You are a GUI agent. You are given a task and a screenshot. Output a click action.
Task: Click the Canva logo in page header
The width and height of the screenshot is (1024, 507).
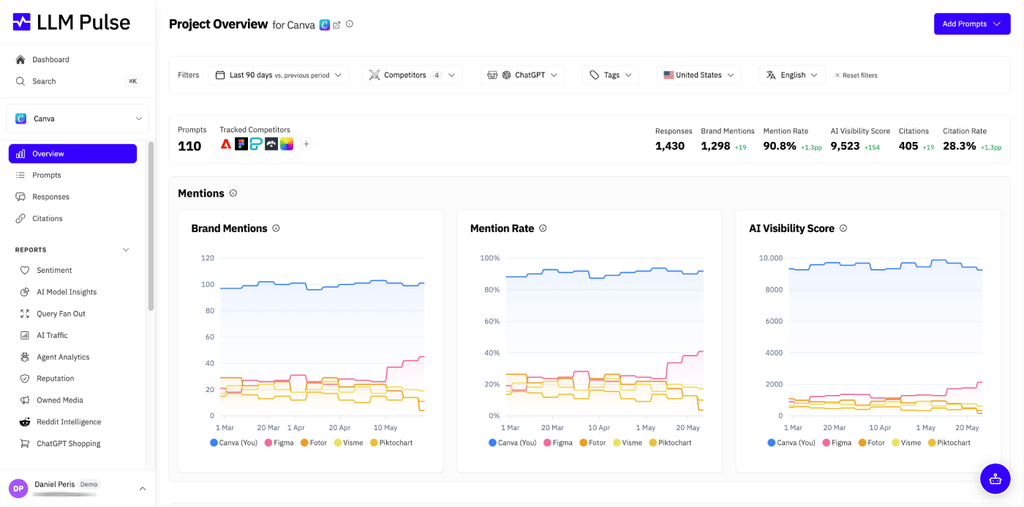[325, 25]
